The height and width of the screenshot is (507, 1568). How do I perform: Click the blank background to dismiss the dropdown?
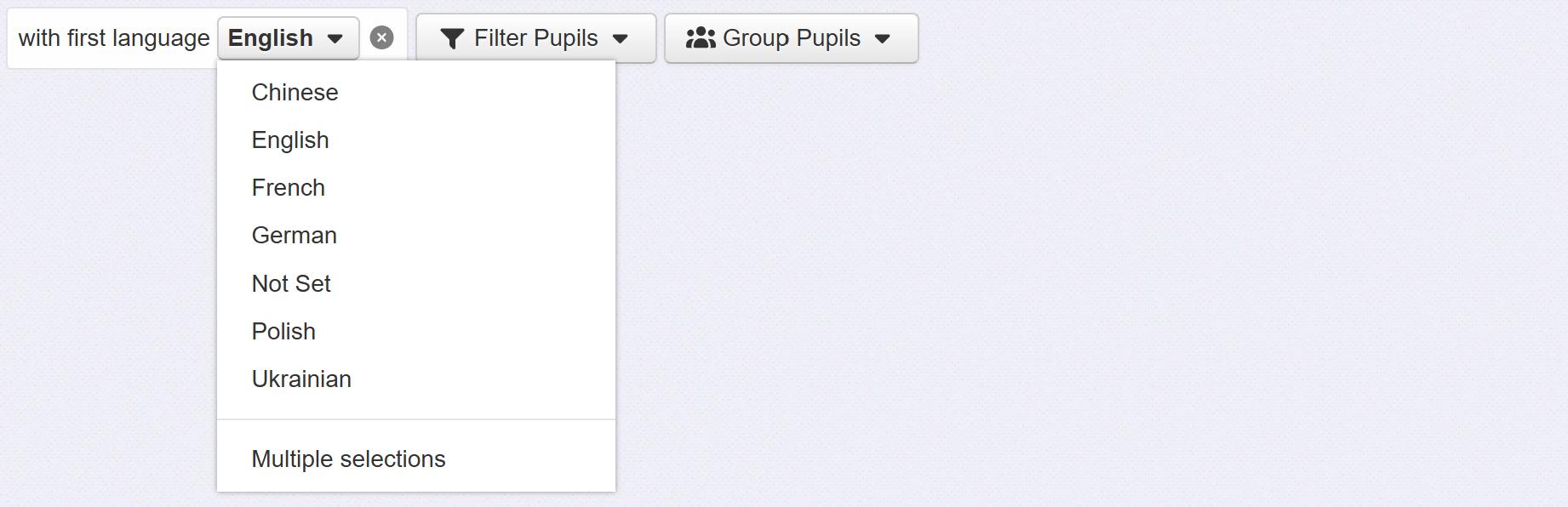[1107, 298]
